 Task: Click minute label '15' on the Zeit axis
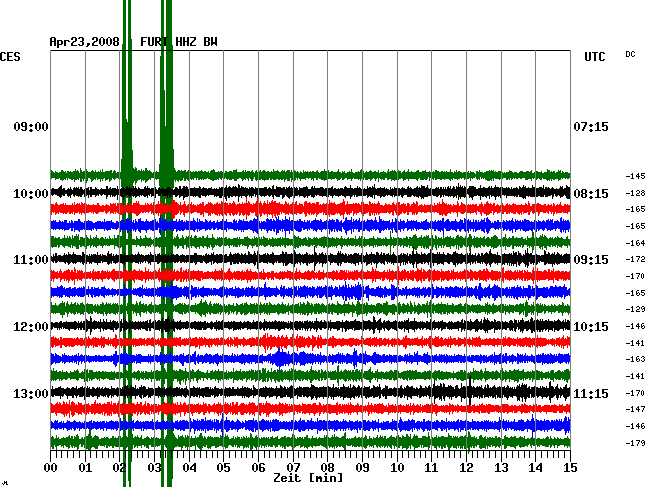tap(570, 468)
